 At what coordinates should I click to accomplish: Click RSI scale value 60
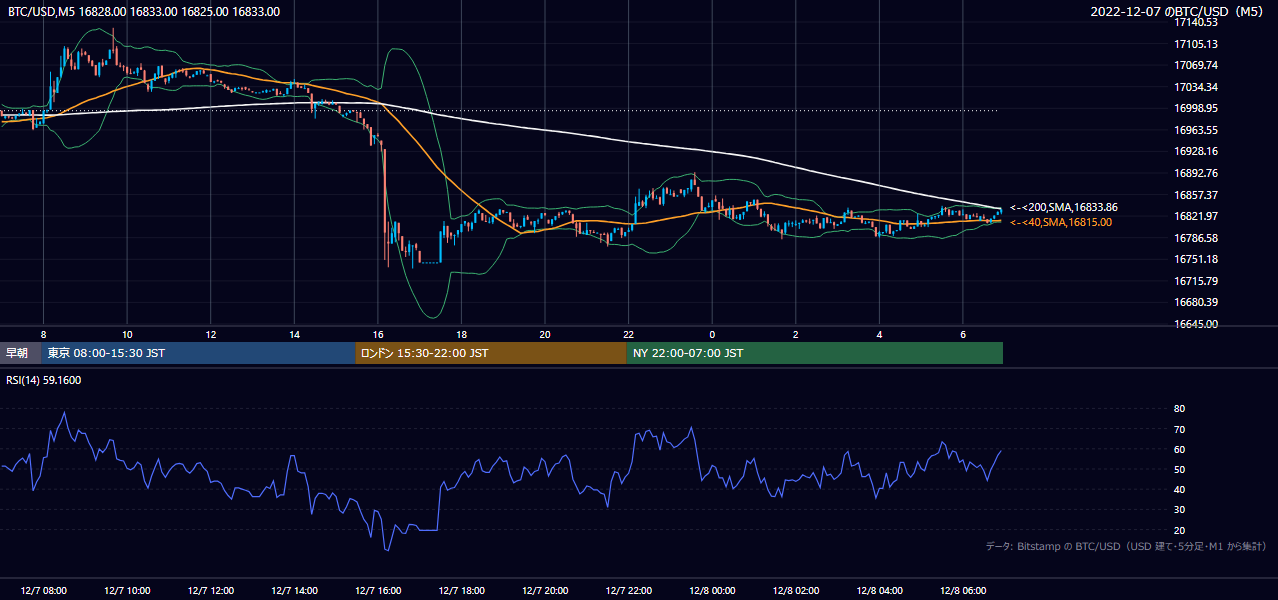click(1179, 449)
